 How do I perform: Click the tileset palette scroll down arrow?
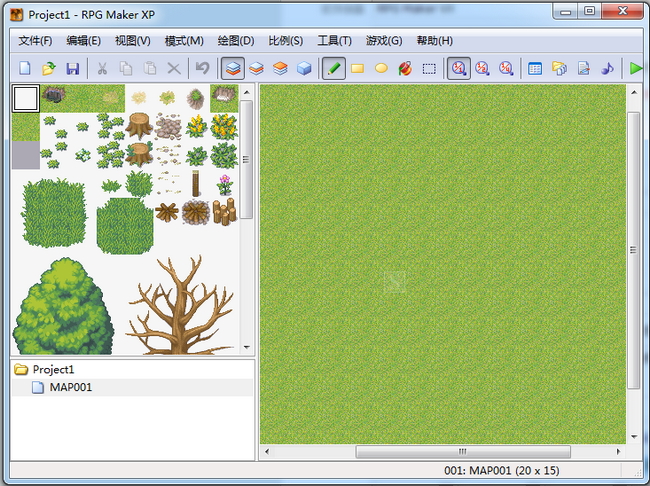point(247,347)
